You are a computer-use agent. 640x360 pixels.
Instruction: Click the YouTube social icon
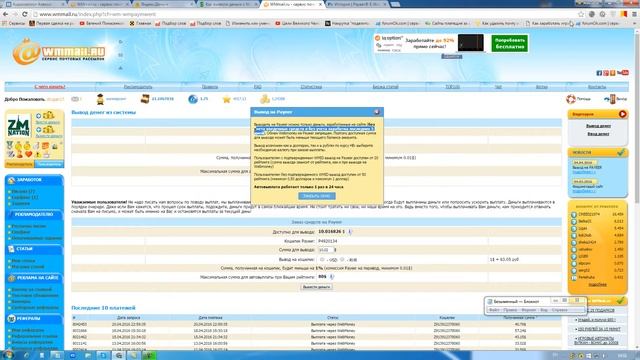click(623, 73)
